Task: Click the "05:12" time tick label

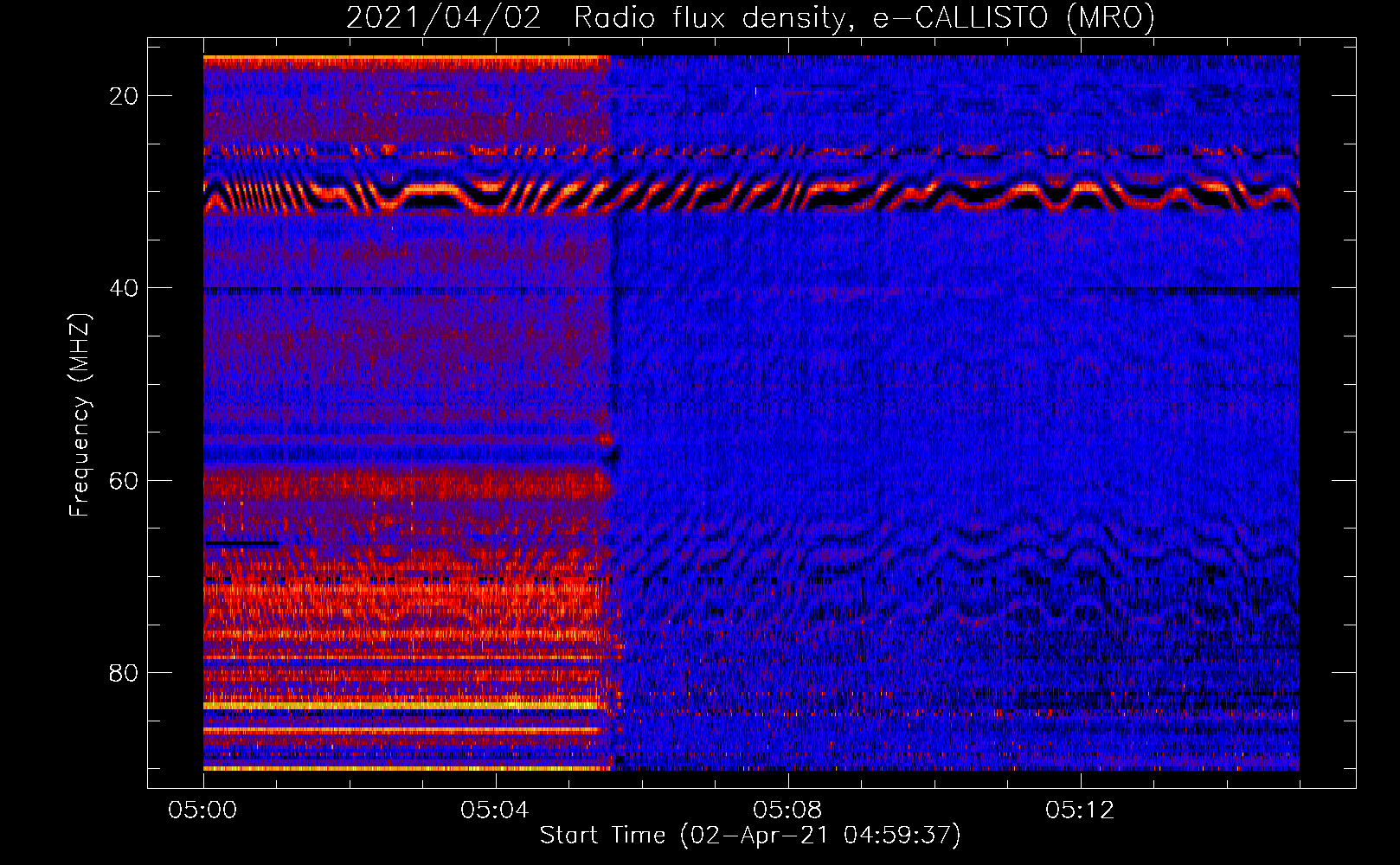Action: click(1080, 811)
